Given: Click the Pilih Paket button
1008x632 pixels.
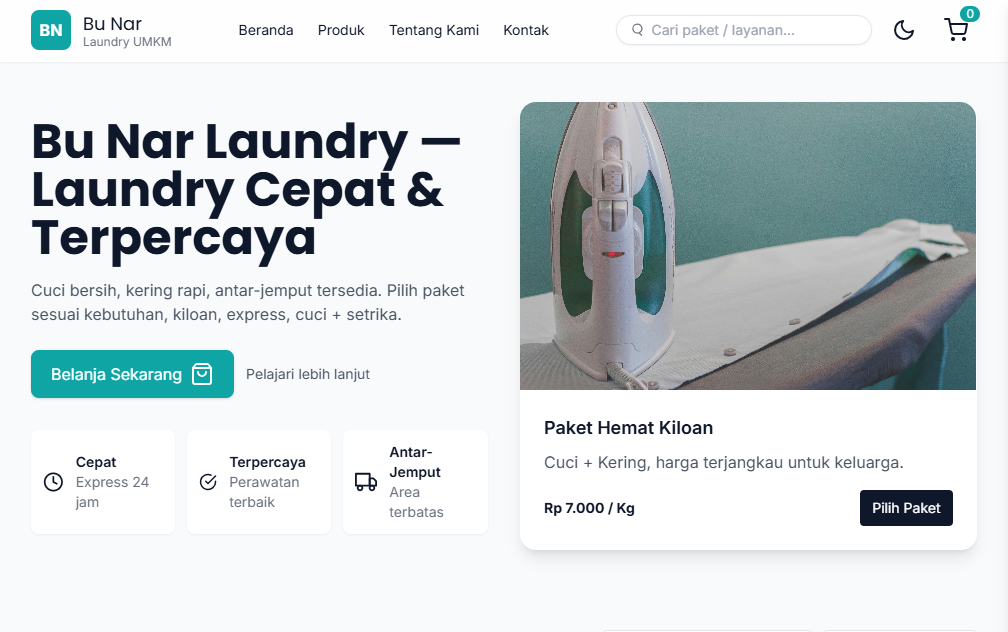Looking at the screenshot, I should [x=906, y=508].
